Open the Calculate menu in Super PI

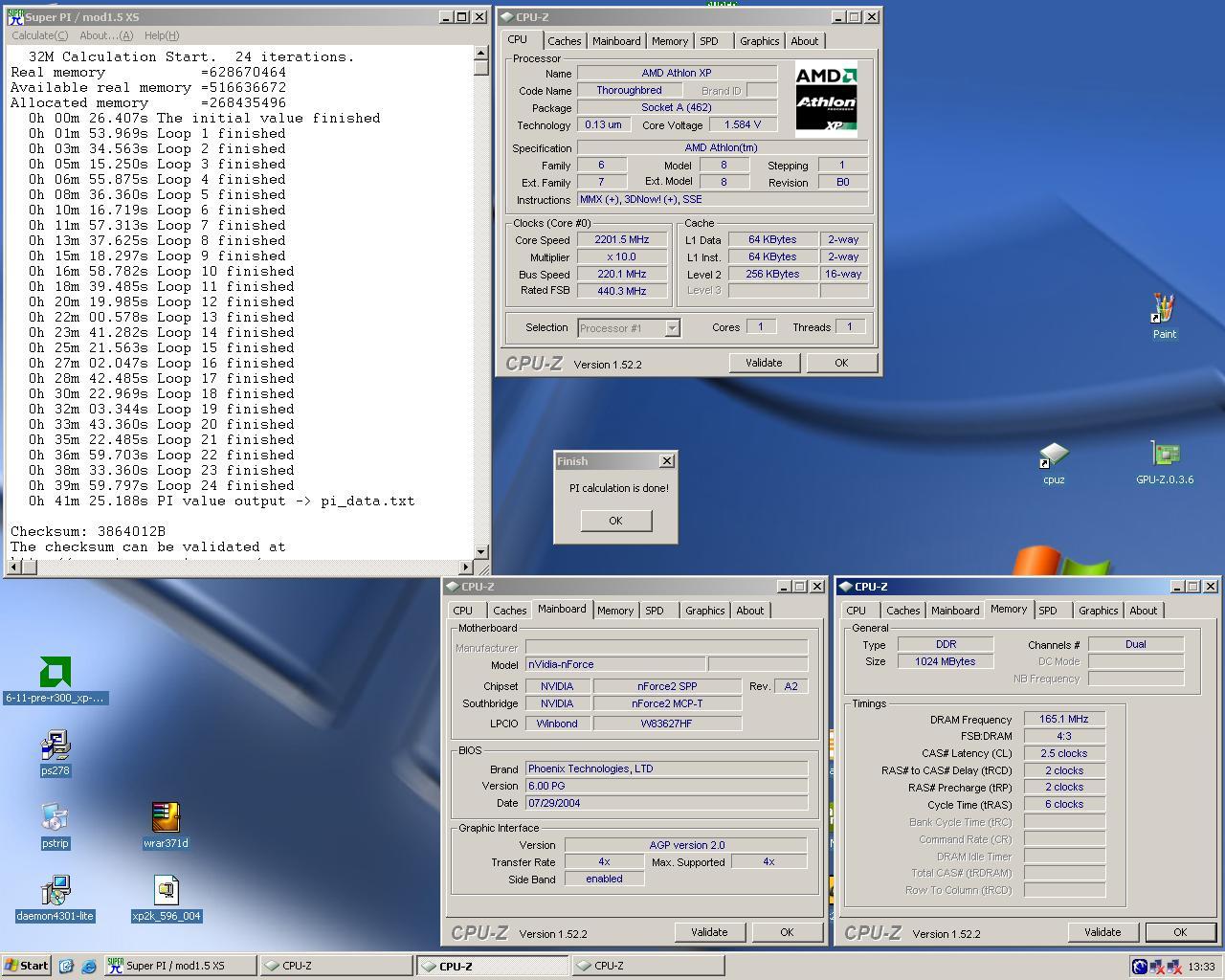(x=39, y=35)
